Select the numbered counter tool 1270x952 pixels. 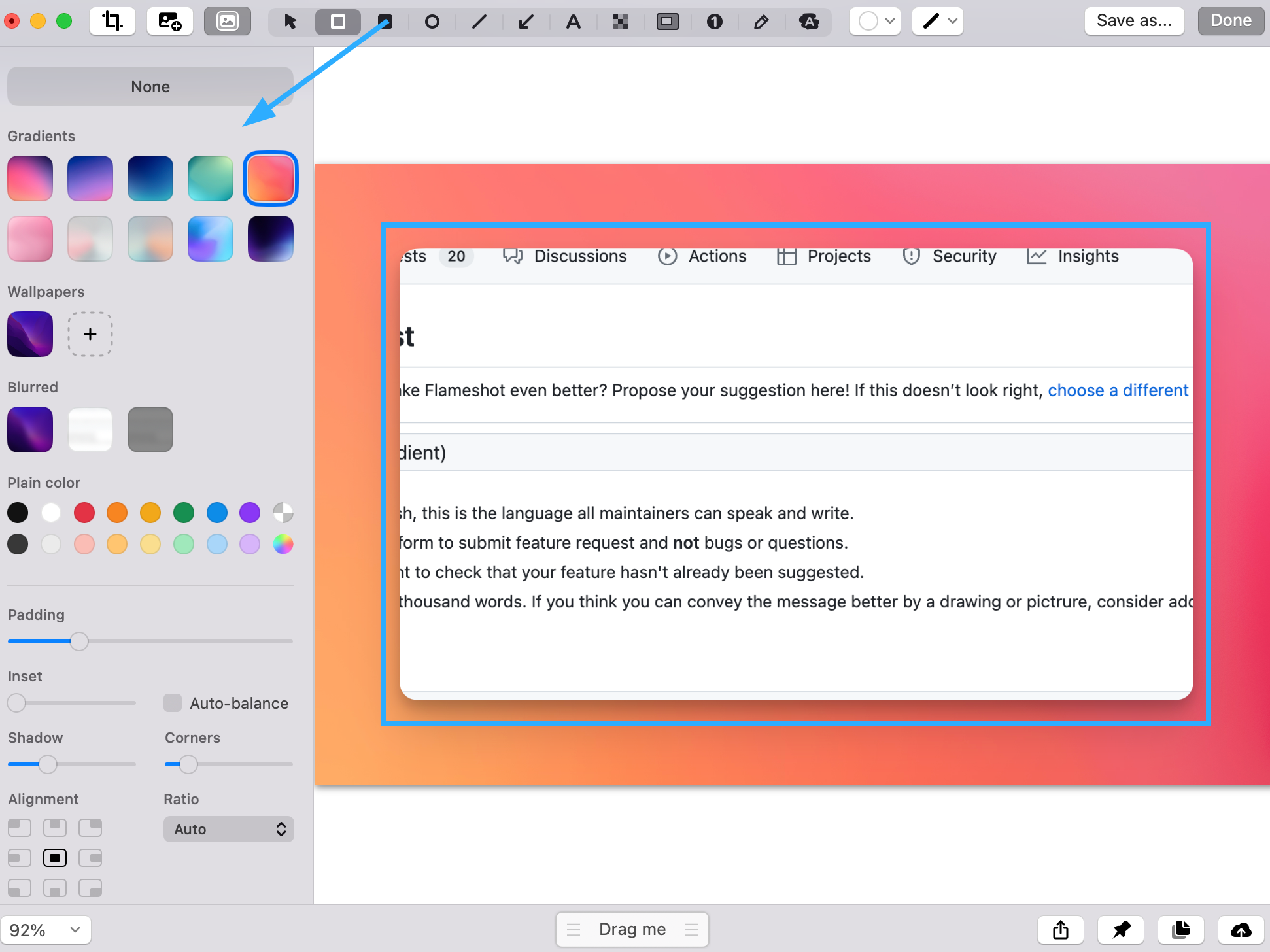click(x=715, y=21)
